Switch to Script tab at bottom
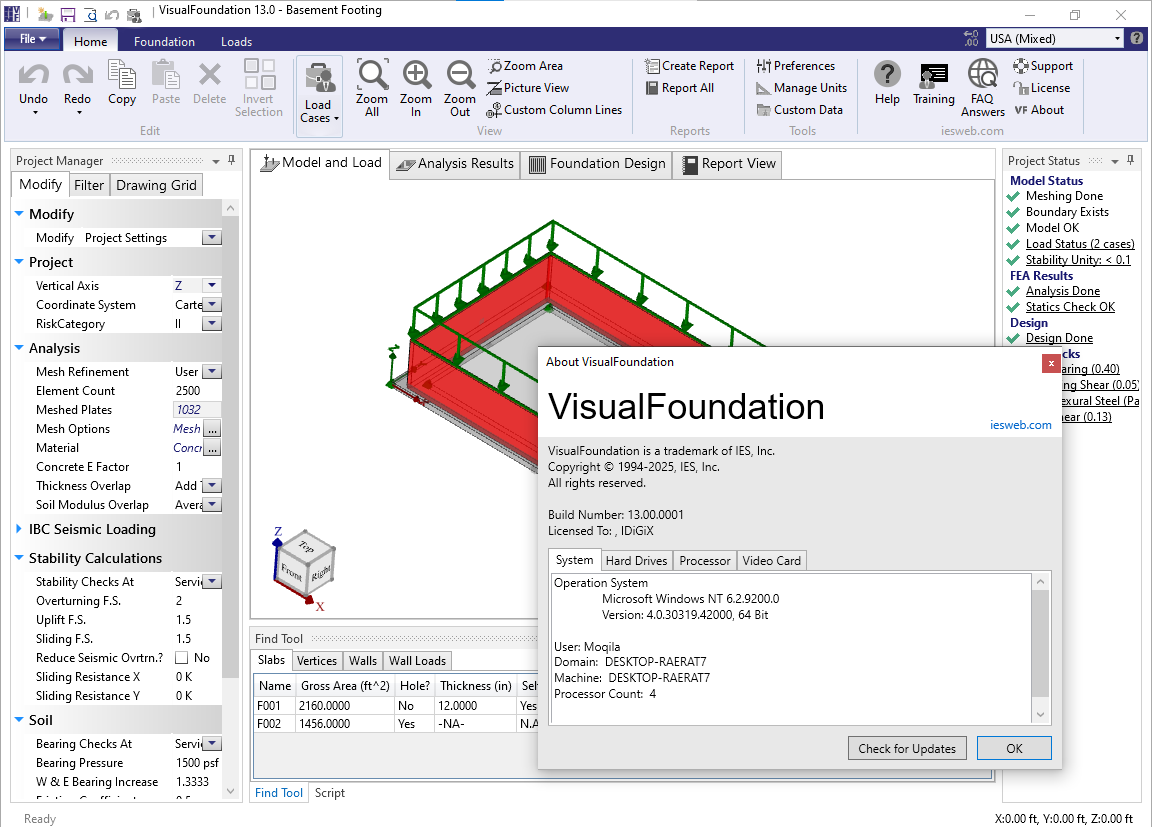 (330, 793)
